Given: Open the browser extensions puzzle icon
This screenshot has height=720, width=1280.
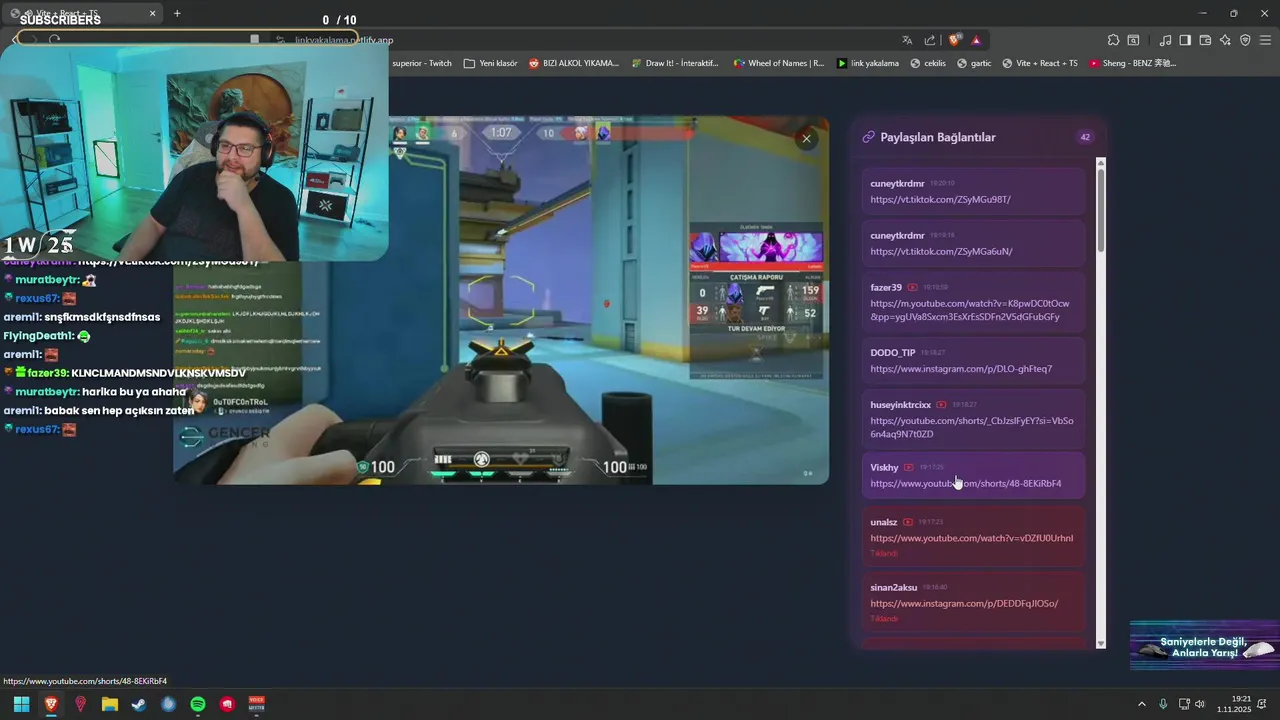Looking at the screenshot, I should (x=1113, y=40).
